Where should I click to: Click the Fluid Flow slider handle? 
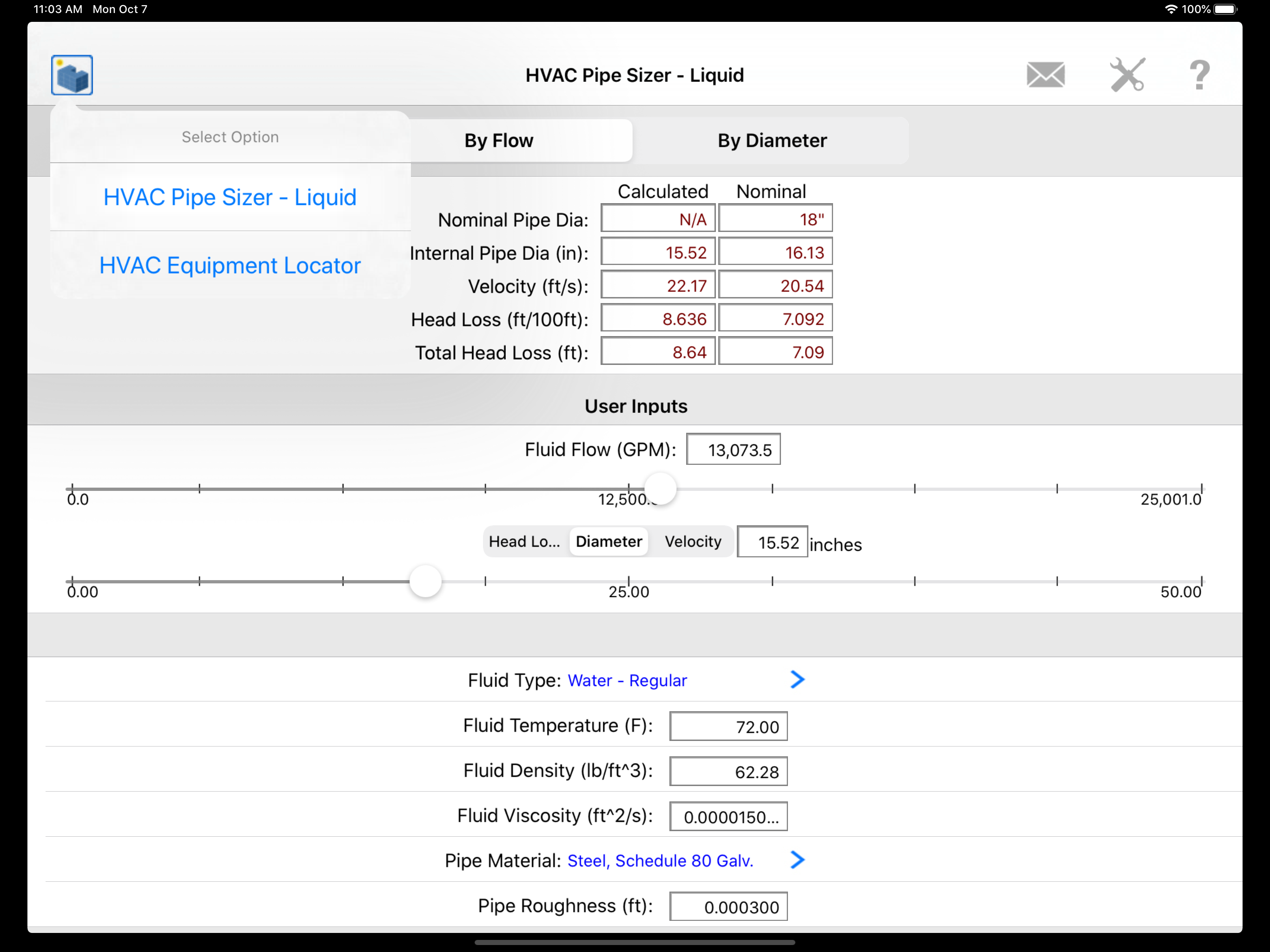click(660, 489)
